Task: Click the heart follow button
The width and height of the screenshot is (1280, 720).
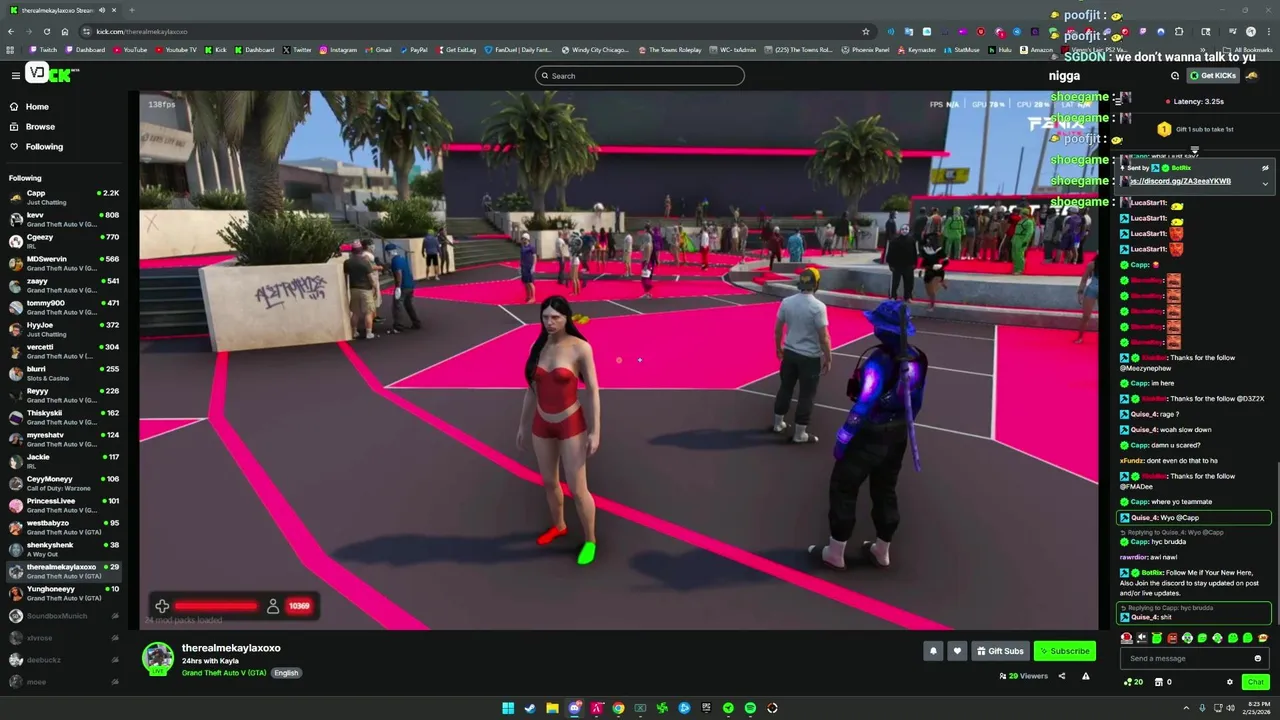Action: 957,651
